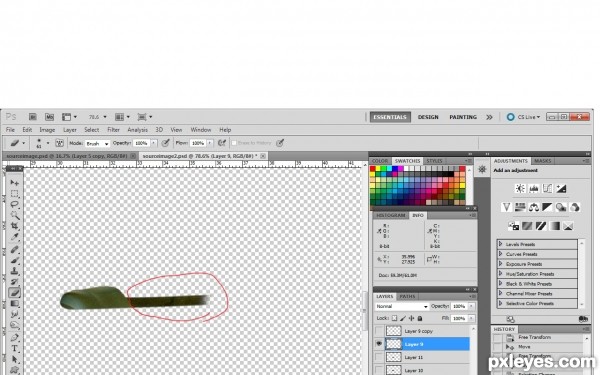
Task: Pick the red swatch in first row
Action: (373, 169)
